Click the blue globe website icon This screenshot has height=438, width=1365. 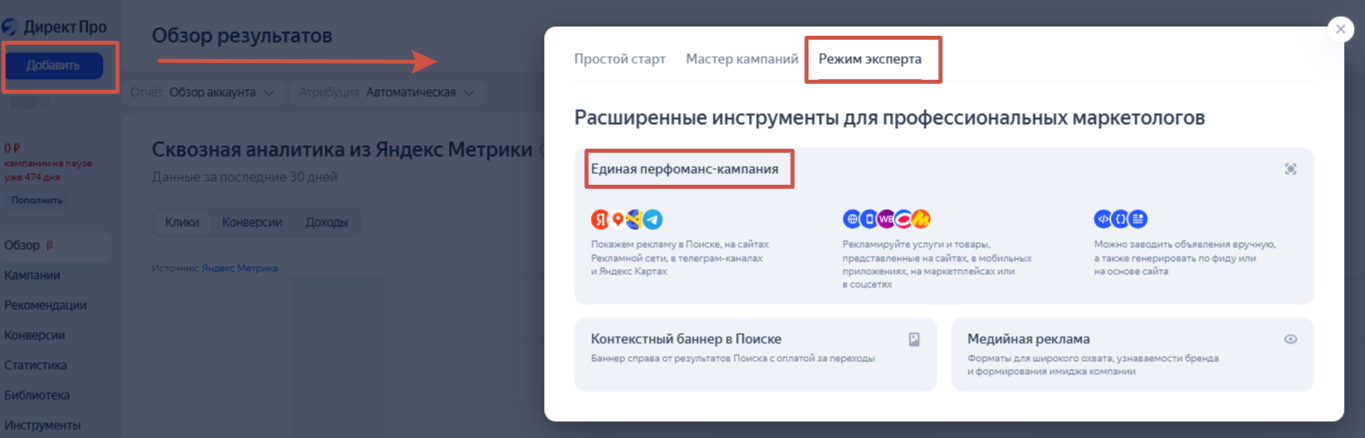(852, 219)
